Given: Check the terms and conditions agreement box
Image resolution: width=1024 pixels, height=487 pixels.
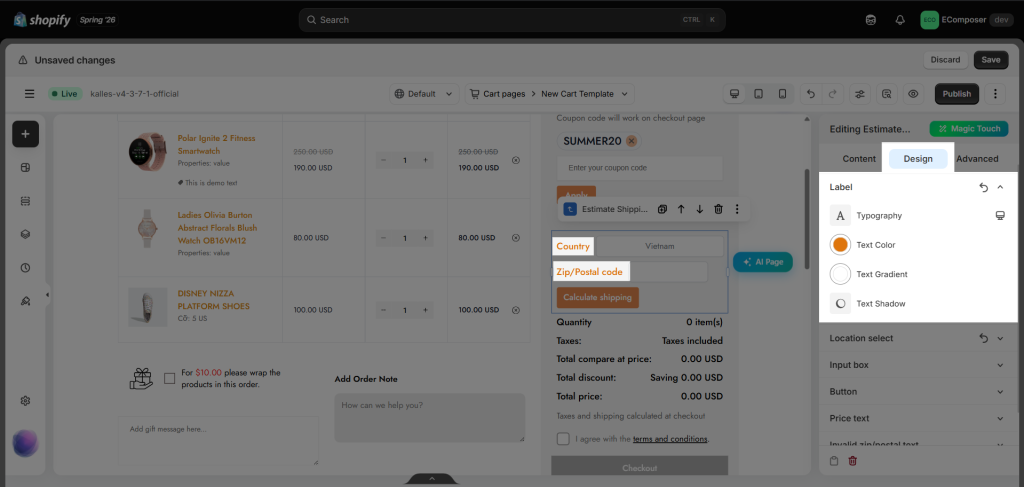Looking at the screenshot, I should tap(563, 439).
